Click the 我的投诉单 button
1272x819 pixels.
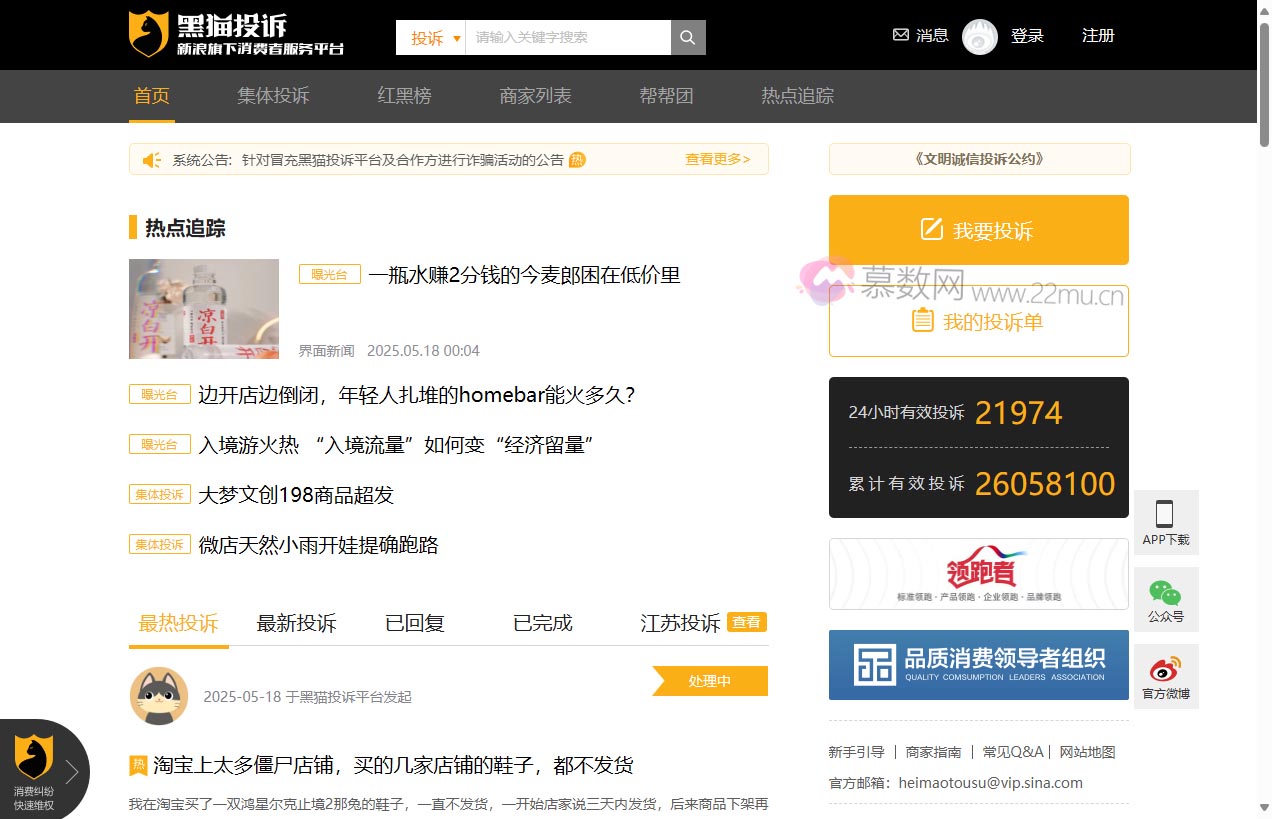[x=978, y=321]
